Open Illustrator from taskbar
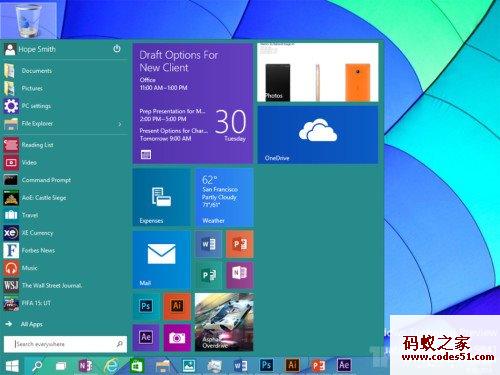The width and height of the screenshot is (500, 375). (x=292, y=365)
